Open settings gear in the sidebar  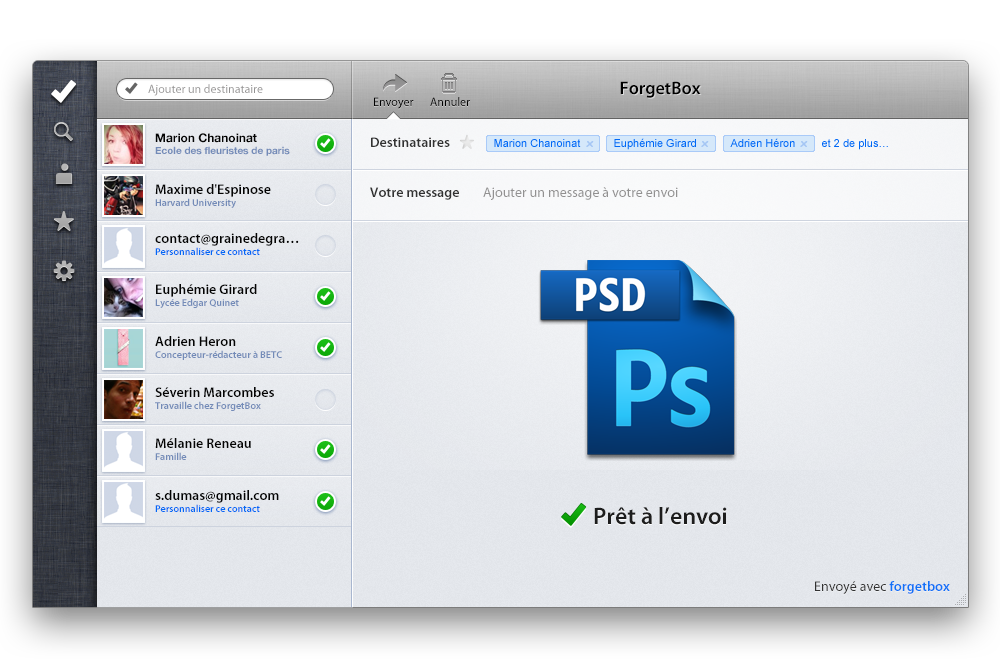64,272
